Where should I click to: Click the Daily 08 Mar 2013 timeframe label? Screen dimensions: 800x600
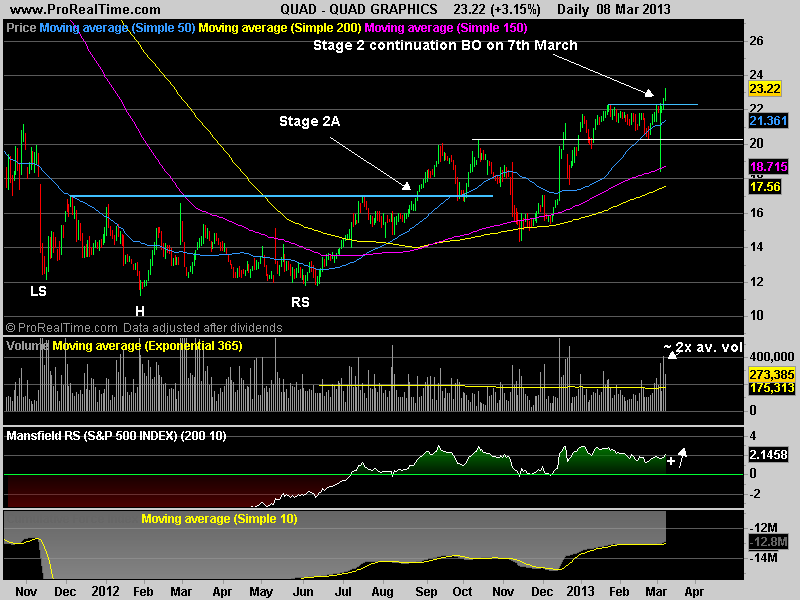coord(613,9)
